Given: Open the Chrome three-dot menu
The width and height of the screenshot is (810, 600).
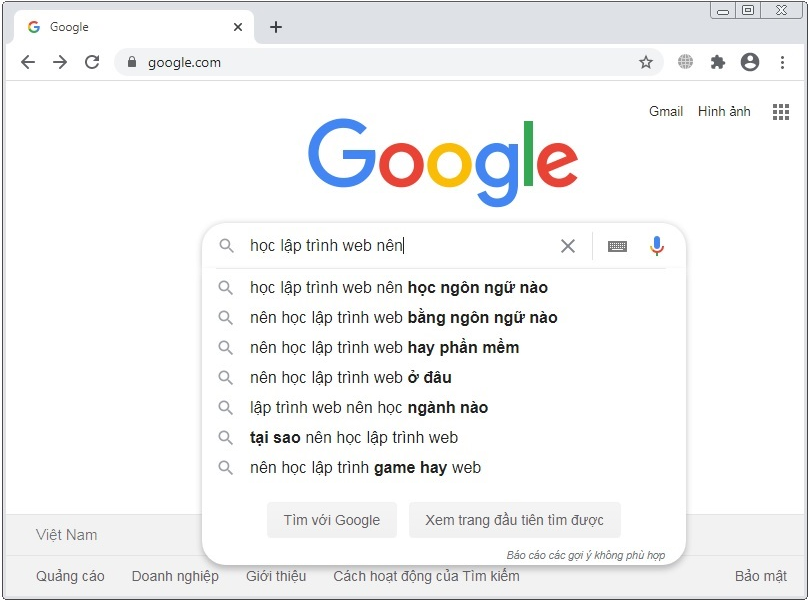Looking at the screenshot, I should [x=782, y=62].
